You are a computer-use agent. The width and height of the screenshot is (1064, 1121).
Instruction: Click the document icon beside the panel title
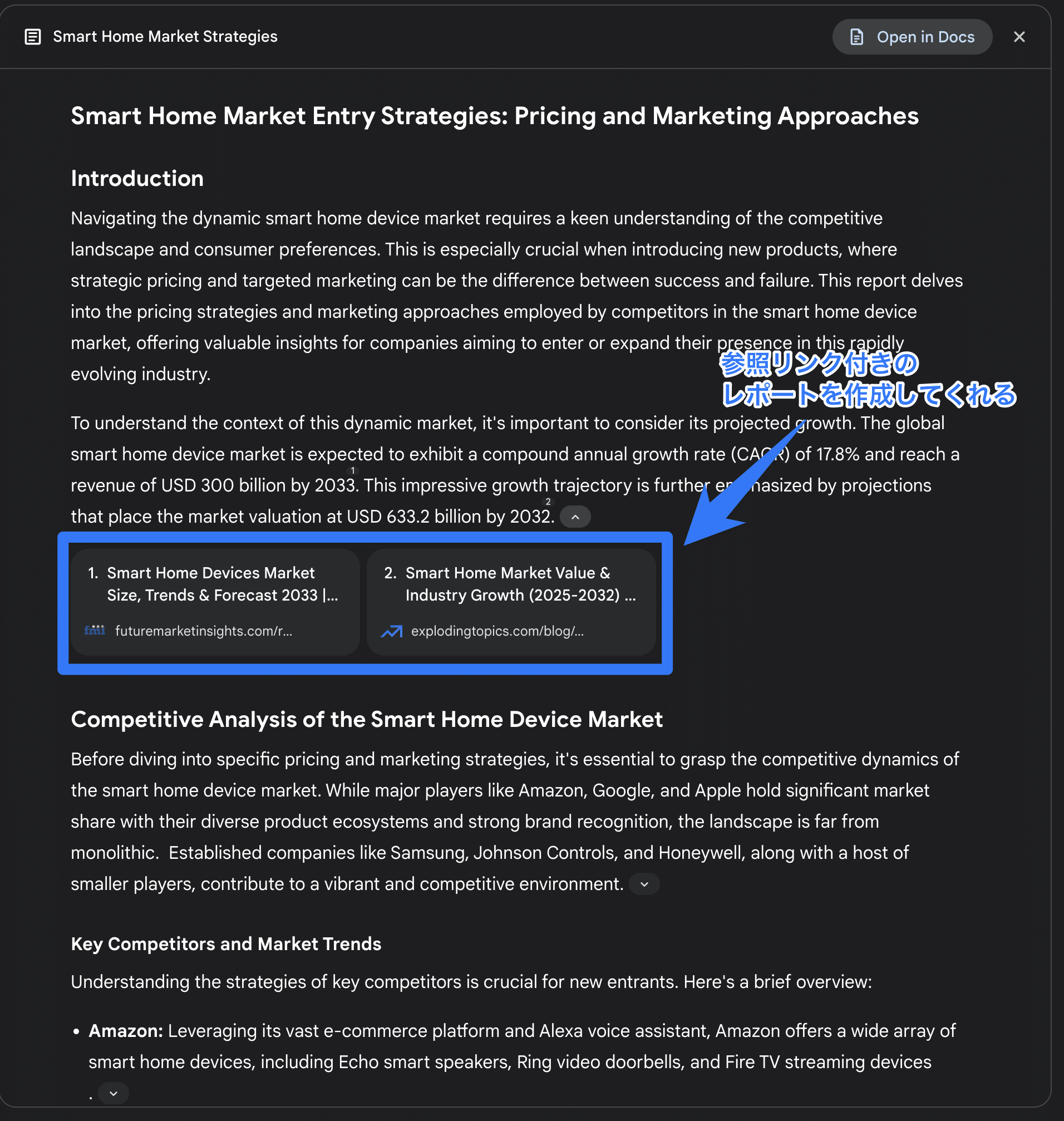click(33, 37)
